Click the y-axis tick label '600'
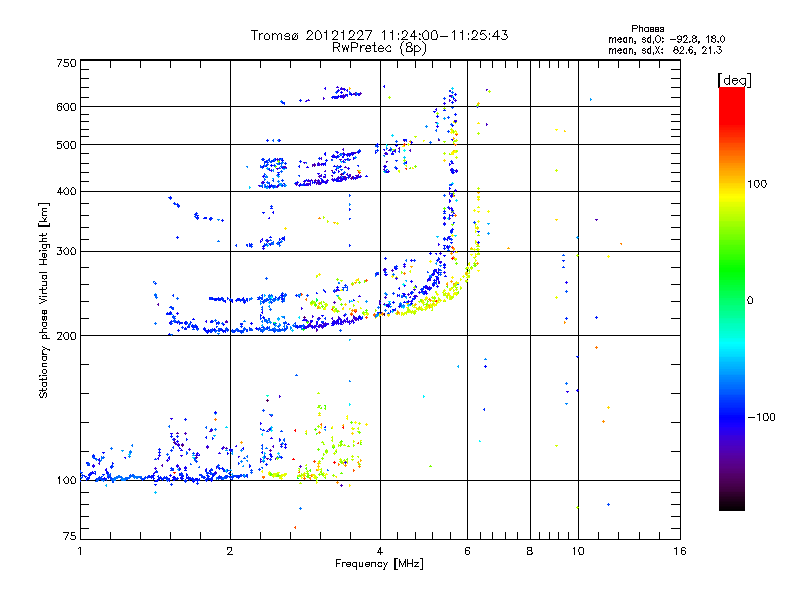 [x=66, y=107]
